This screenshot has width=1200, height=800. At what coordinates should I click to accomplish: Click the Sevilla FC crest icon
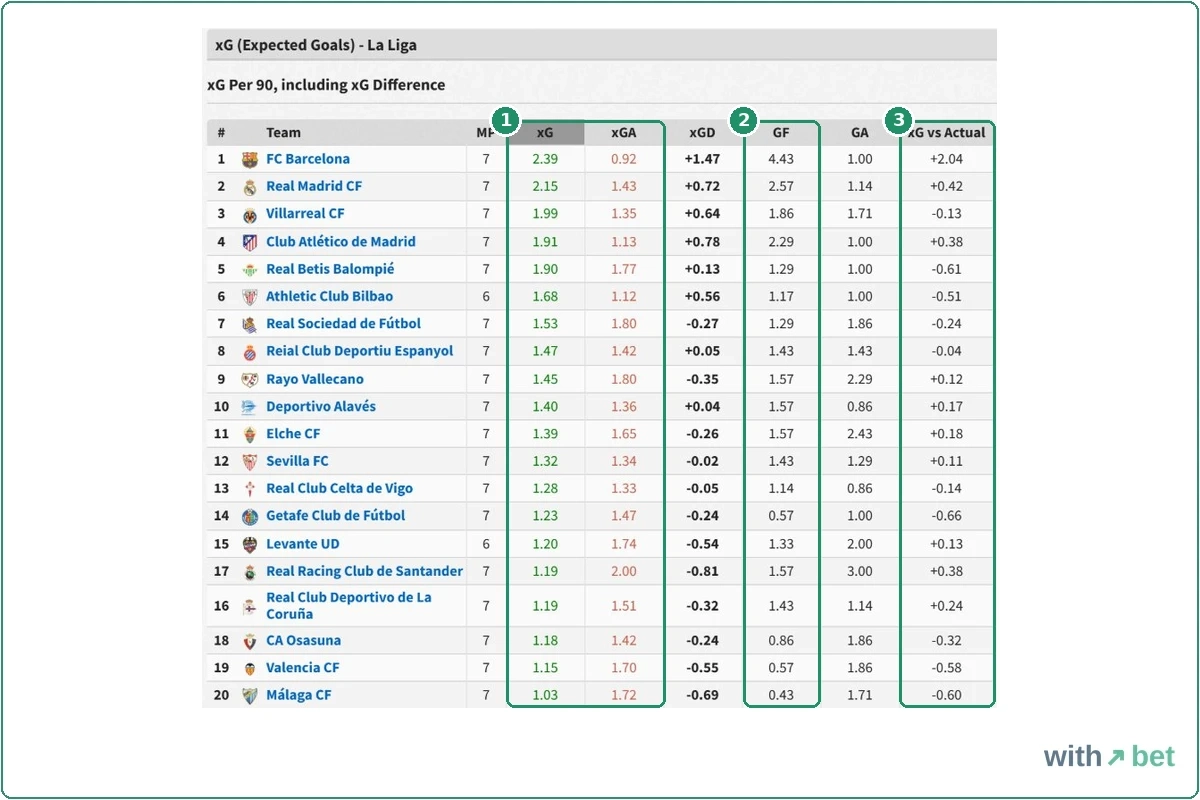pyautogui.click(x=250, y=462)
